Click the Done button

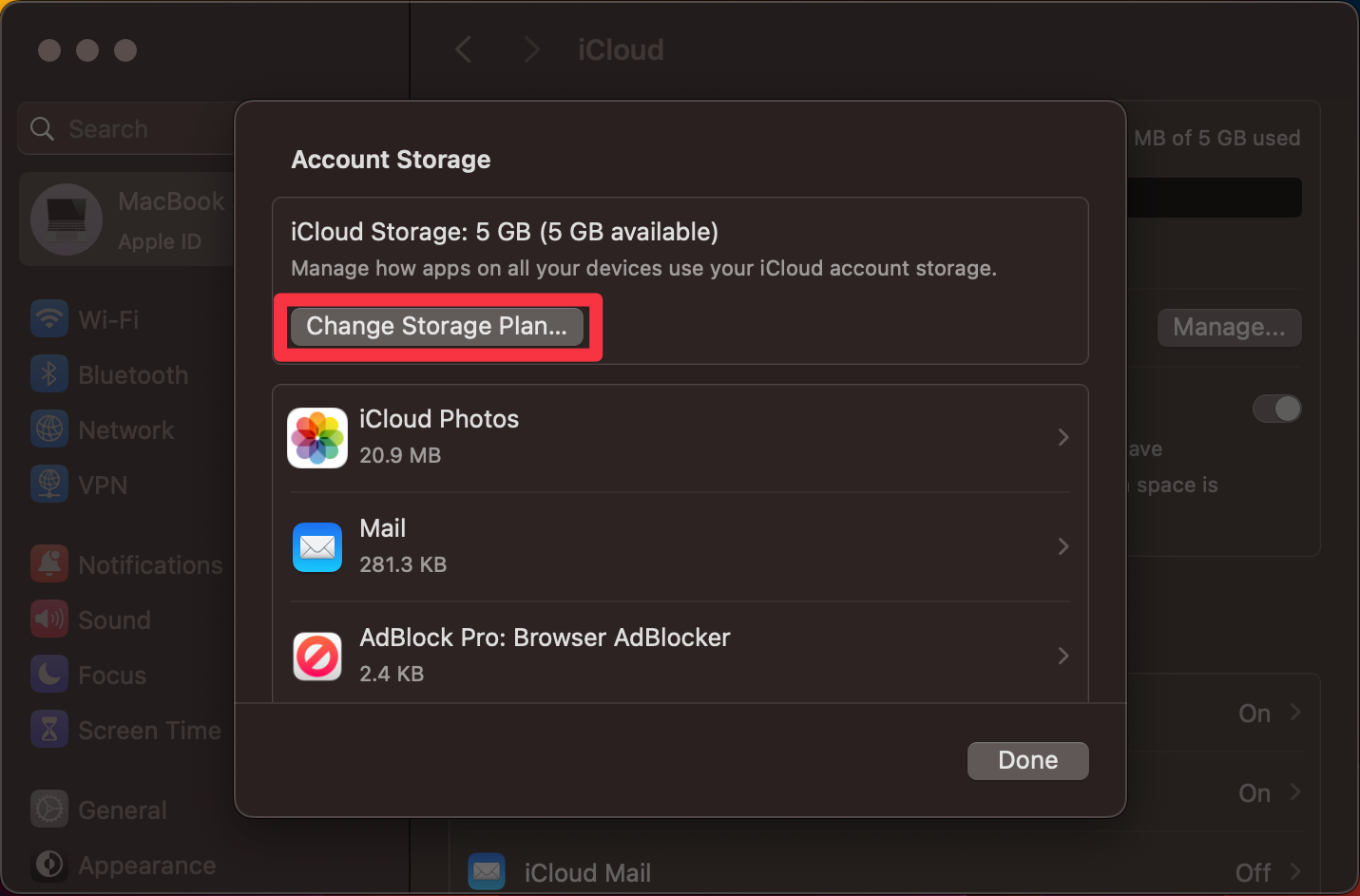pyautogui.click(x=1027, y=760)
